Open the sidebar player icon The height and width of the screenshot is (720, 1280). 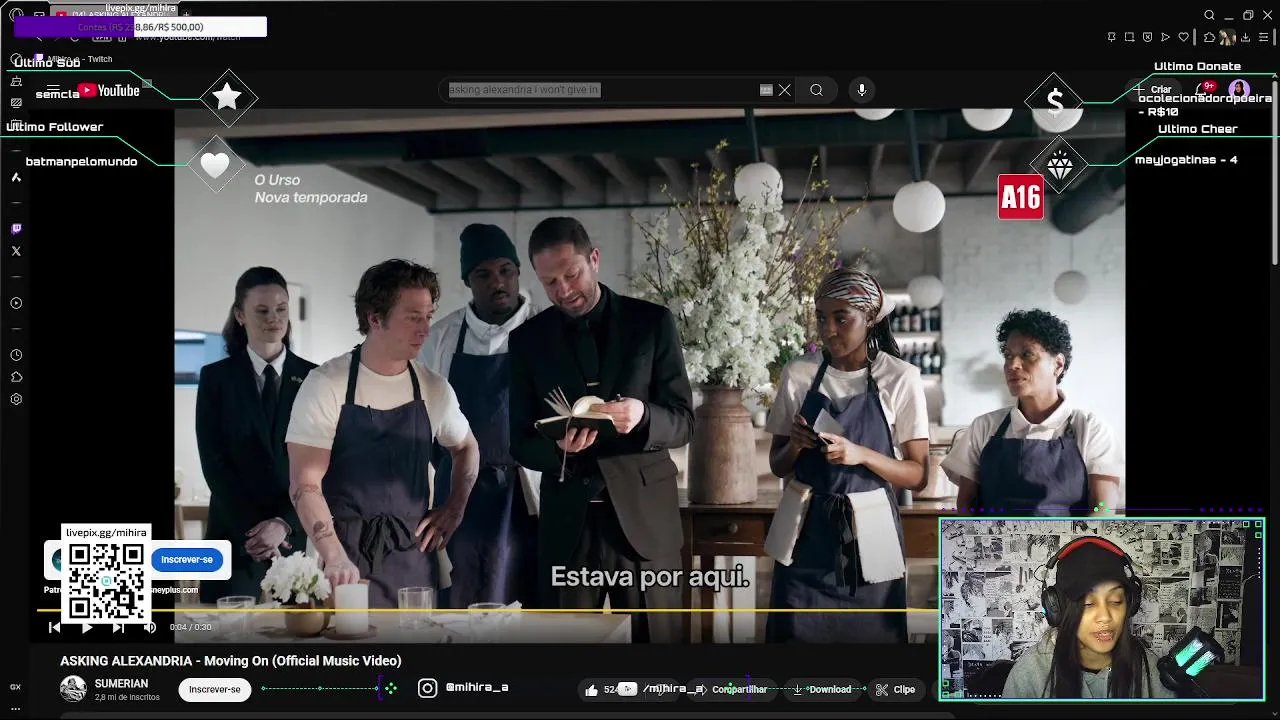pos(16,303)
